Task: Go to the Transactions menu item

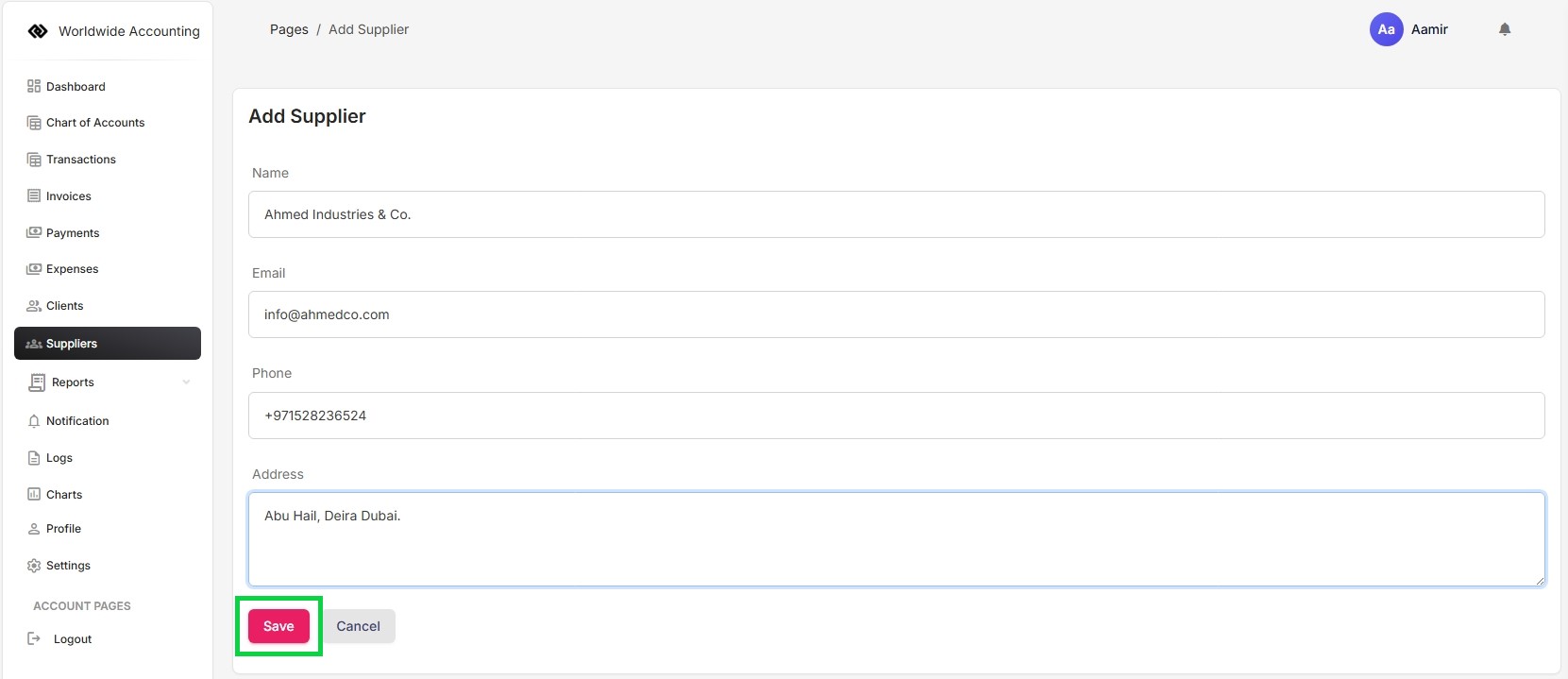Action: [81, 160]
